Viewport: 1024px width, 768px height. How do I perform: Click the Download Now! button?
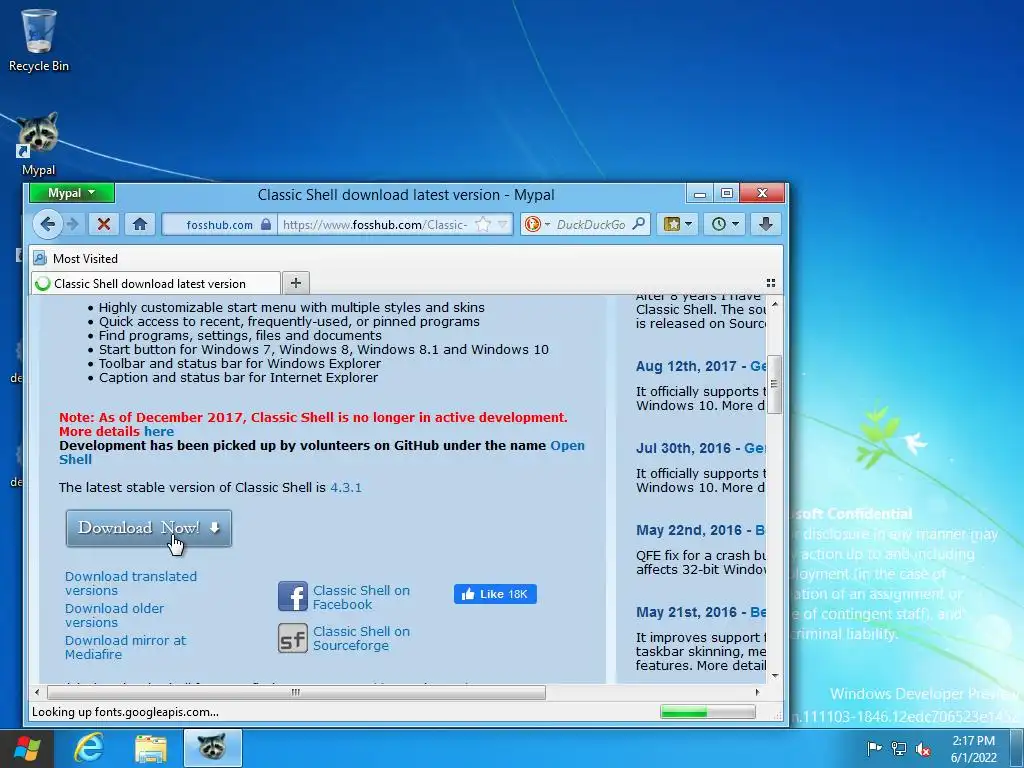[149, 528]
